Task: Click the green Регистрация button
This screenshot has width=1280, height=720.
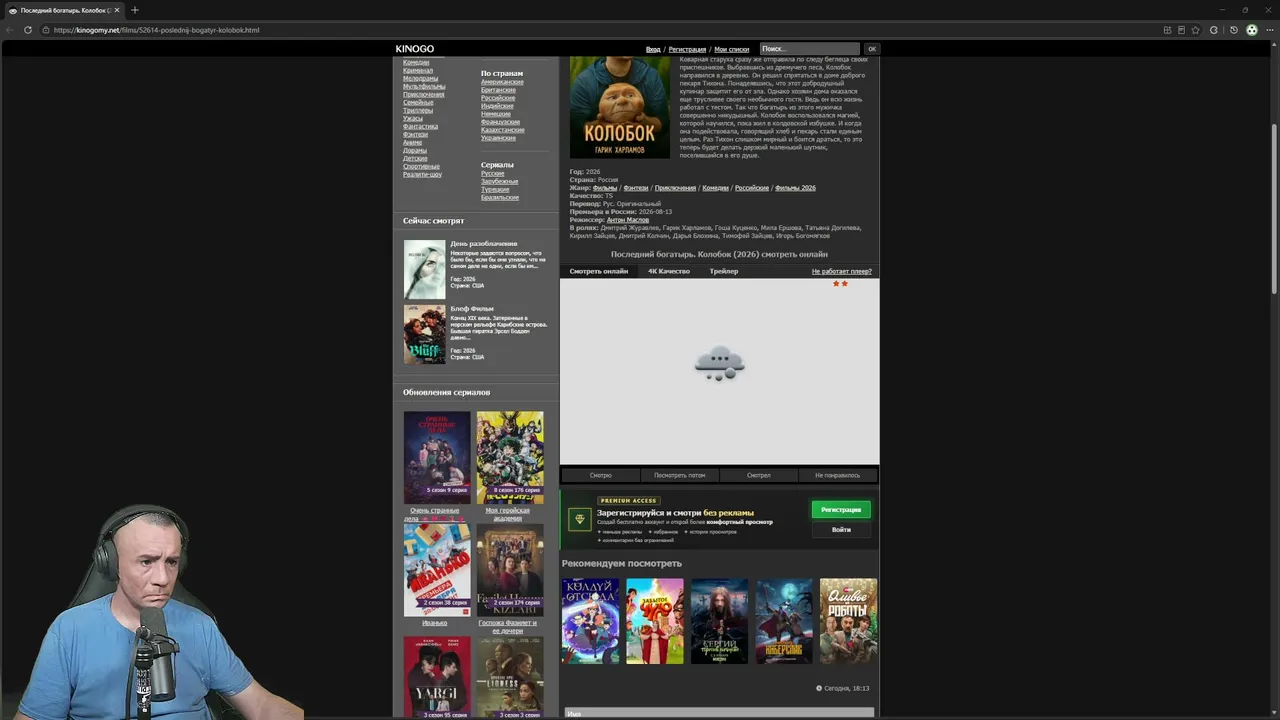Action: (x=841, y=510)
